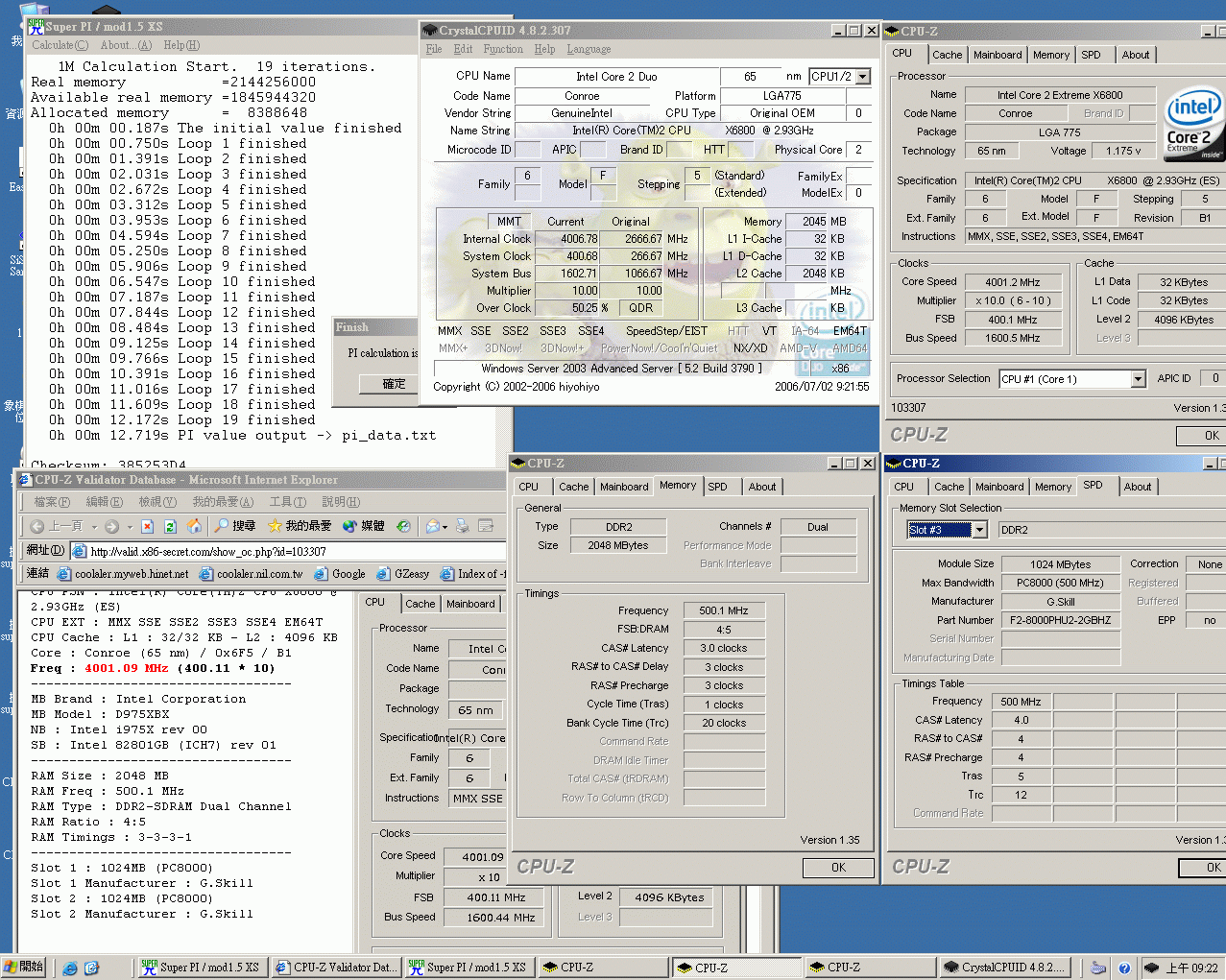
Task: Click the Edit page icon in Internet Explorer toolbar
Action: click(486, 526)
